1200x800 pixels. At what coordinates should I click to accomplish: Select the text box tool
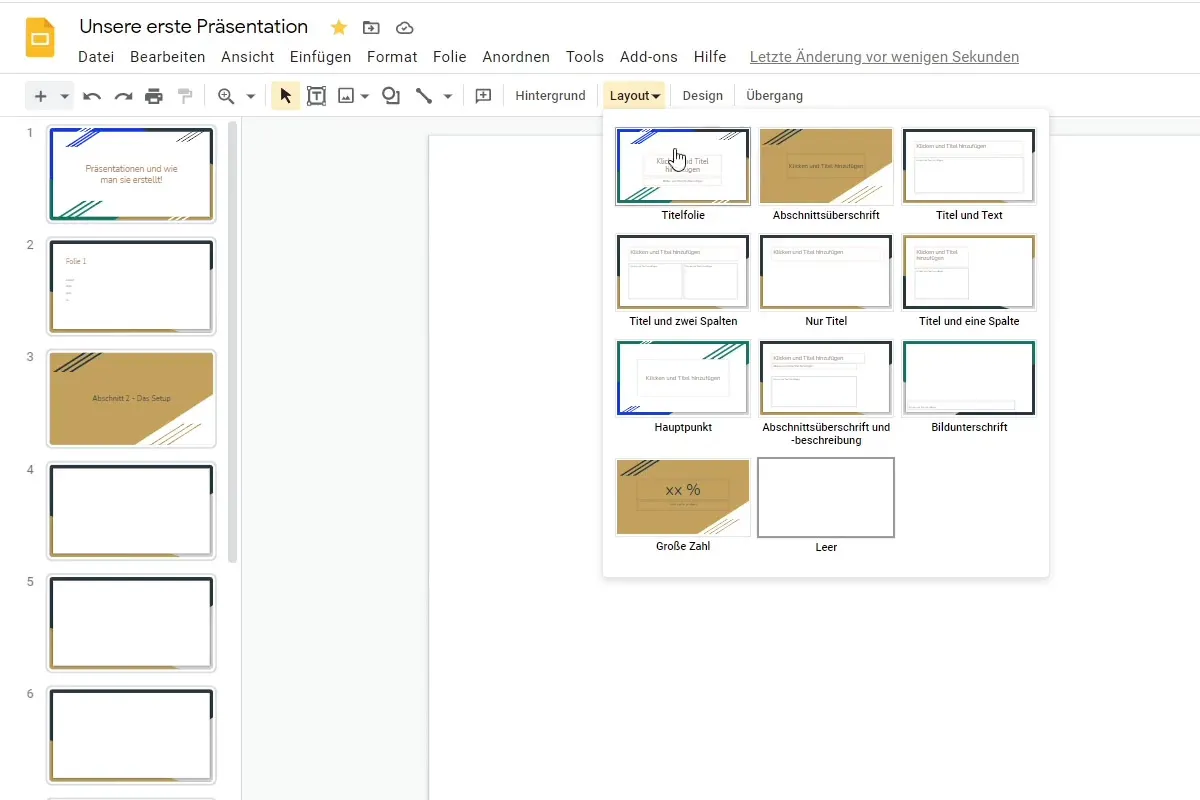316,96
